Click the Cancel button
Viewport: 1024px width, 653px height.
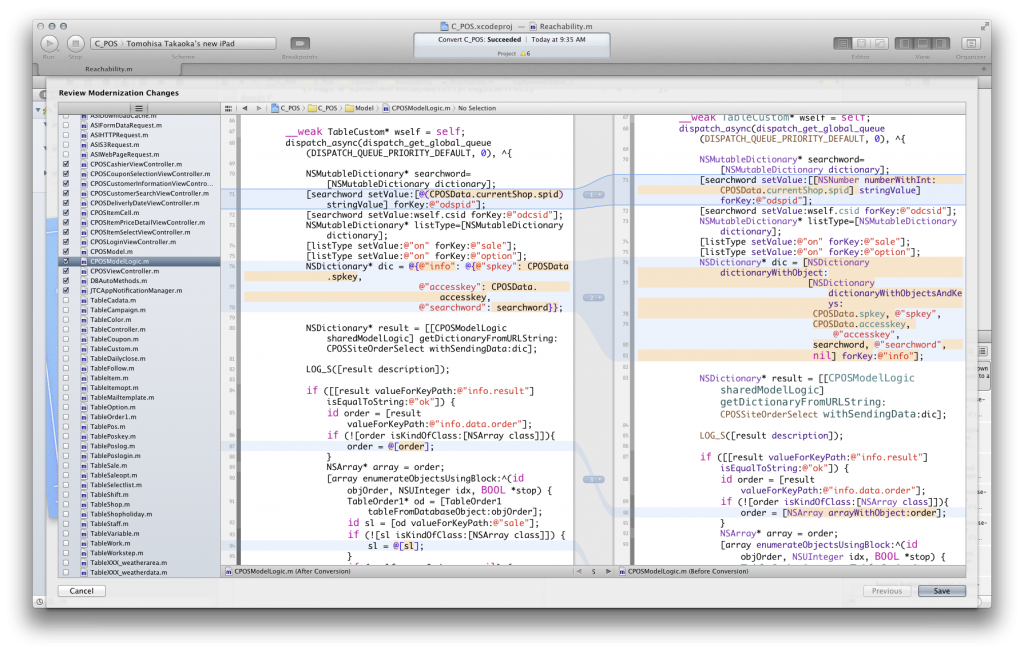coord(81,590)
